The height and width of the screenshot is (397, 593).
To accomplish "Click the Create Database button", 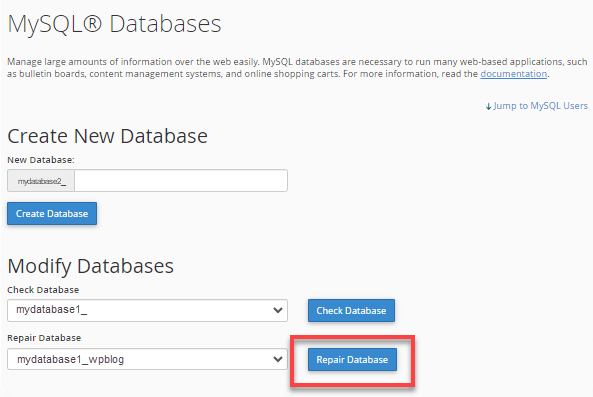I will [52, 214].
